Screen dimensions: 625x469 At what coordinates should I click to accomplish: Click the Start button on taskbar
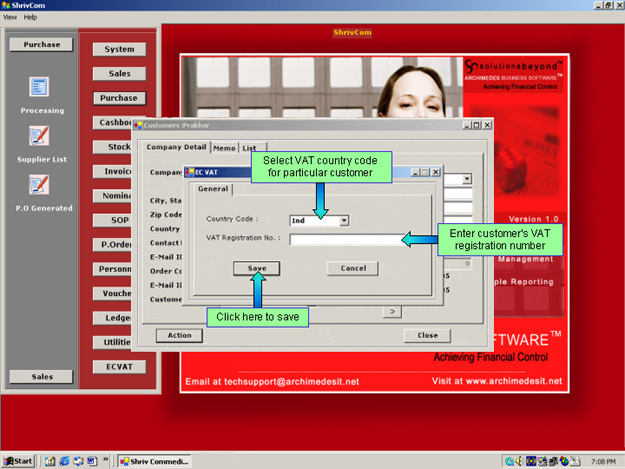[x=19, y=461]
